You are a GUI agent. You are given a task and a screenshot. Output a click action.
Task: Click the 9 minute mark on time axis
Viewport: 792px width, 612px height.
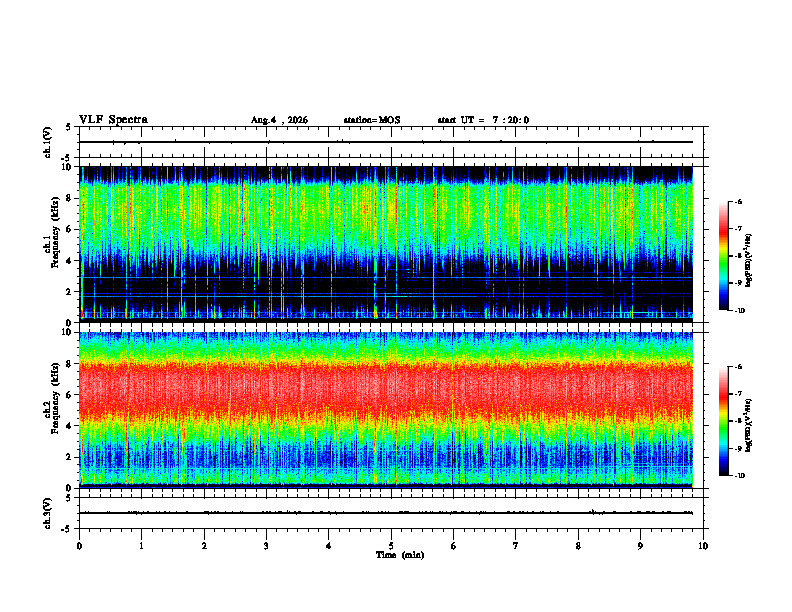coord(640,546)
